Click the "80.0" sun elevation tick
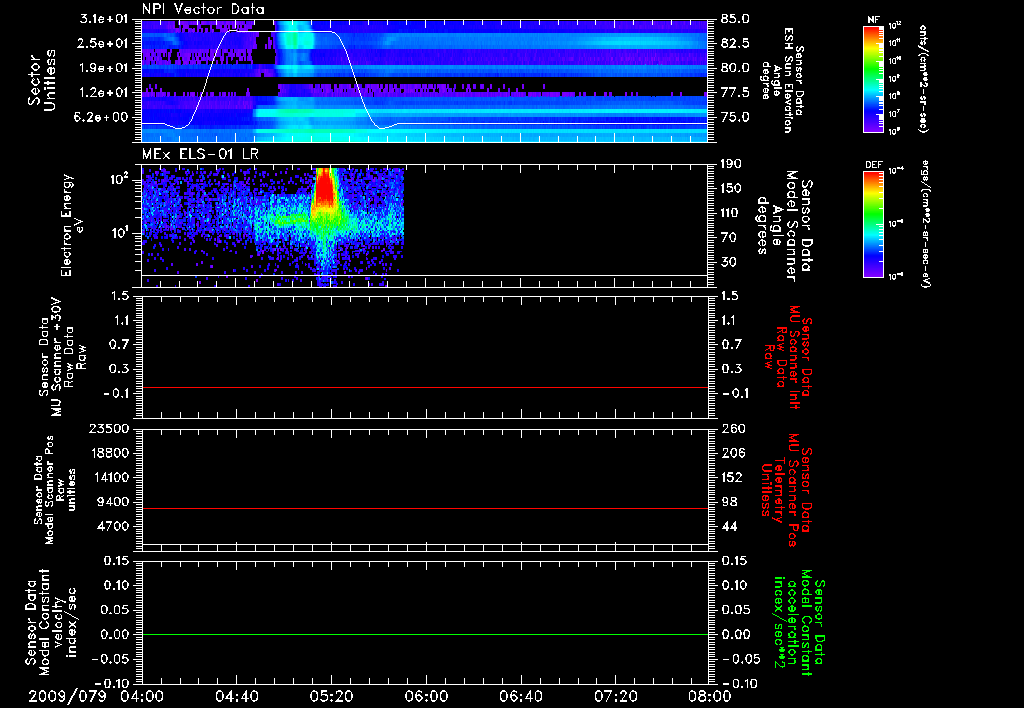 [x=735, y=68]
